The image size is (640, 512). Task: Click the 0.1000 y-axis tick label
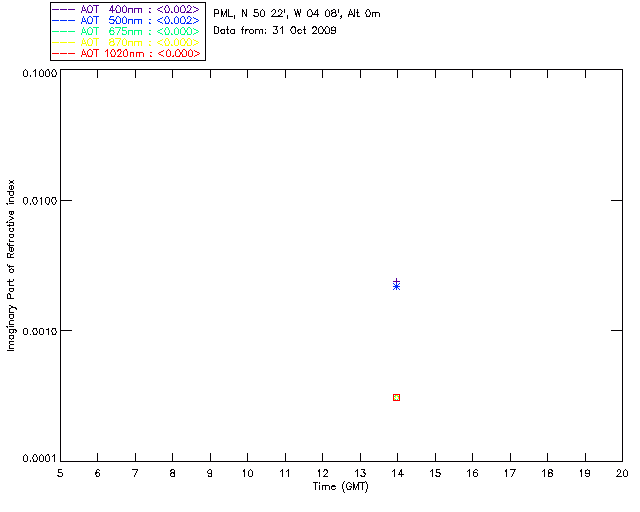40,73
